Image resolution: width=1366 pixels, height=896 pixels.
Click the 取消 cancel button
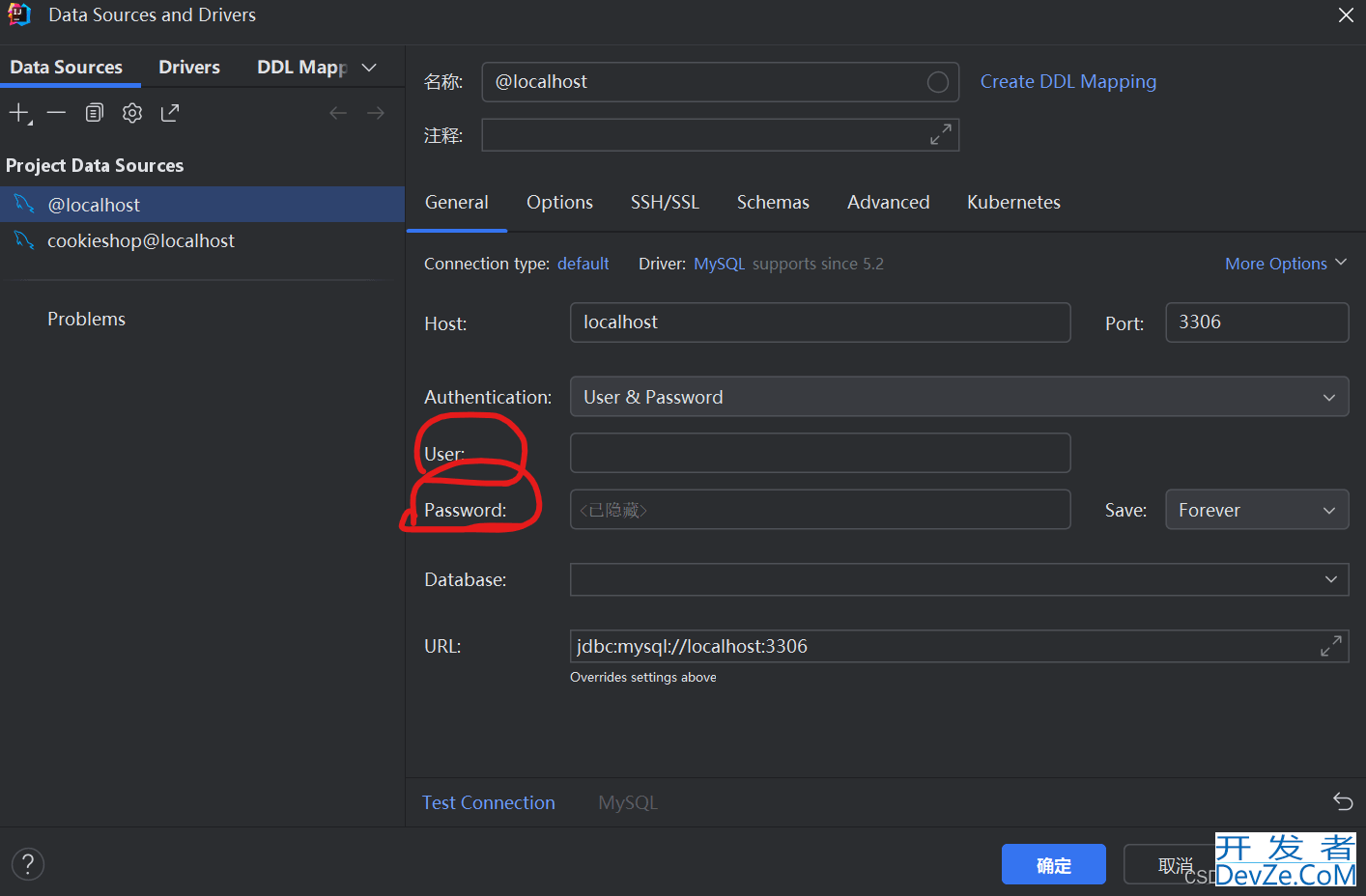1175,864
